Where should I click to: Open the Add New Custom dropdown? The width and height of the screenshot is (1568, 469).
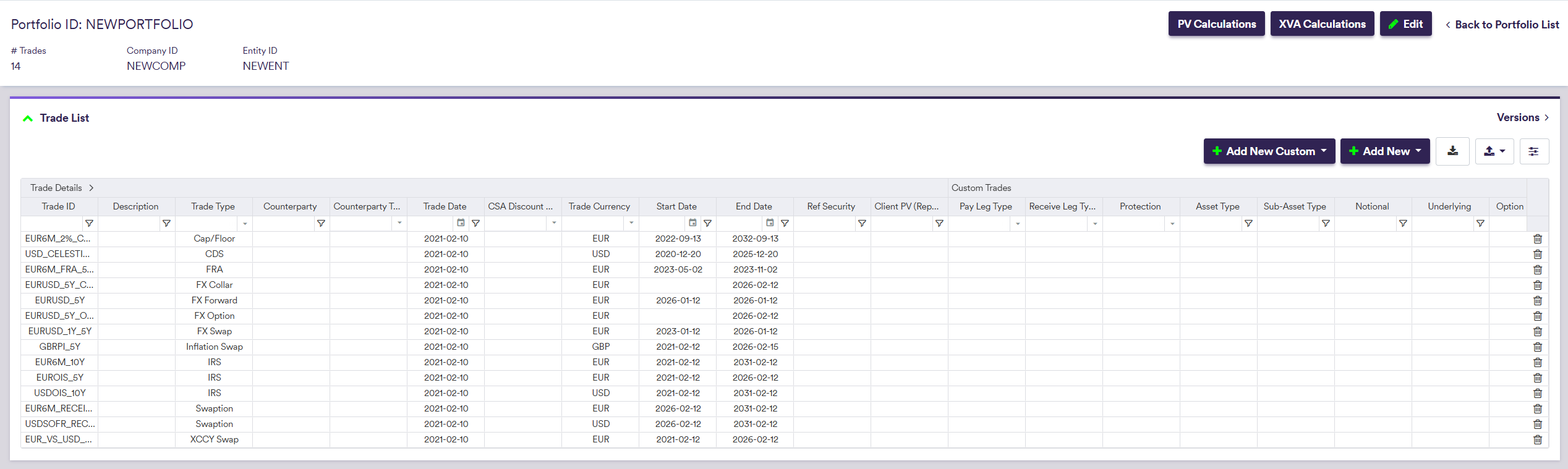pyautogui.click(x=1269, y=151)
